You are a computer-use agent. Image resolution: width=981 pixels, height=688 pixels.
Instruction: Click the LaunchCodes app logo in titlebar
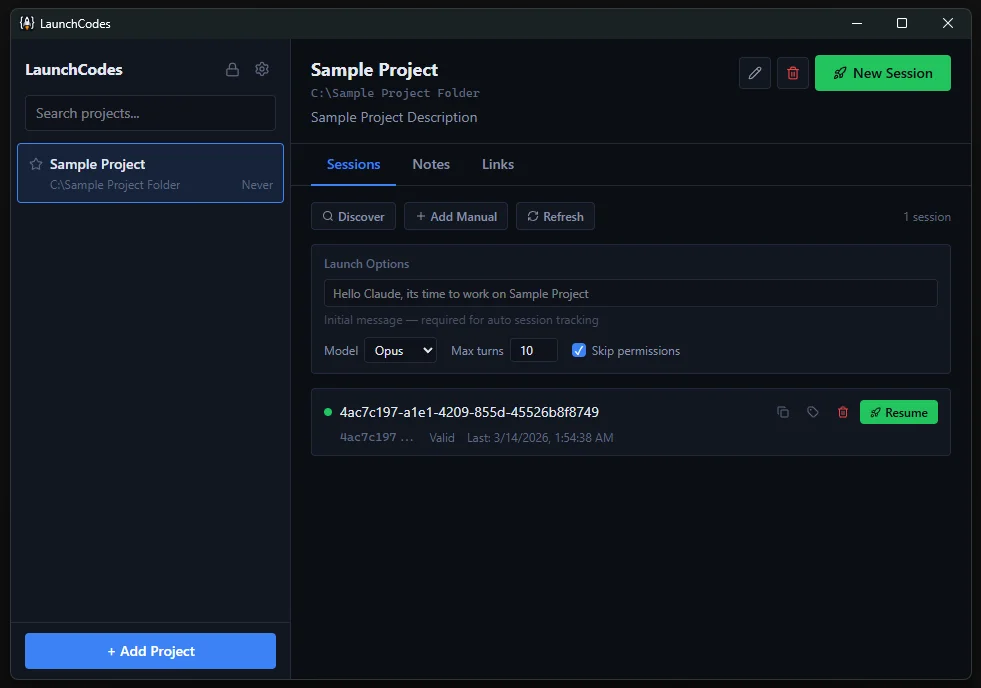tap(25, 22)
